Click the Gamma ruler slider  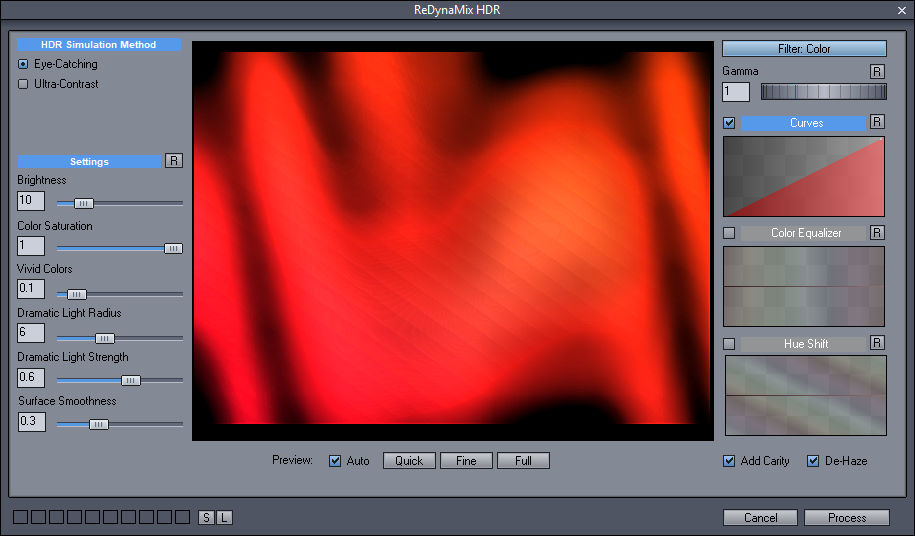(823, 92)
